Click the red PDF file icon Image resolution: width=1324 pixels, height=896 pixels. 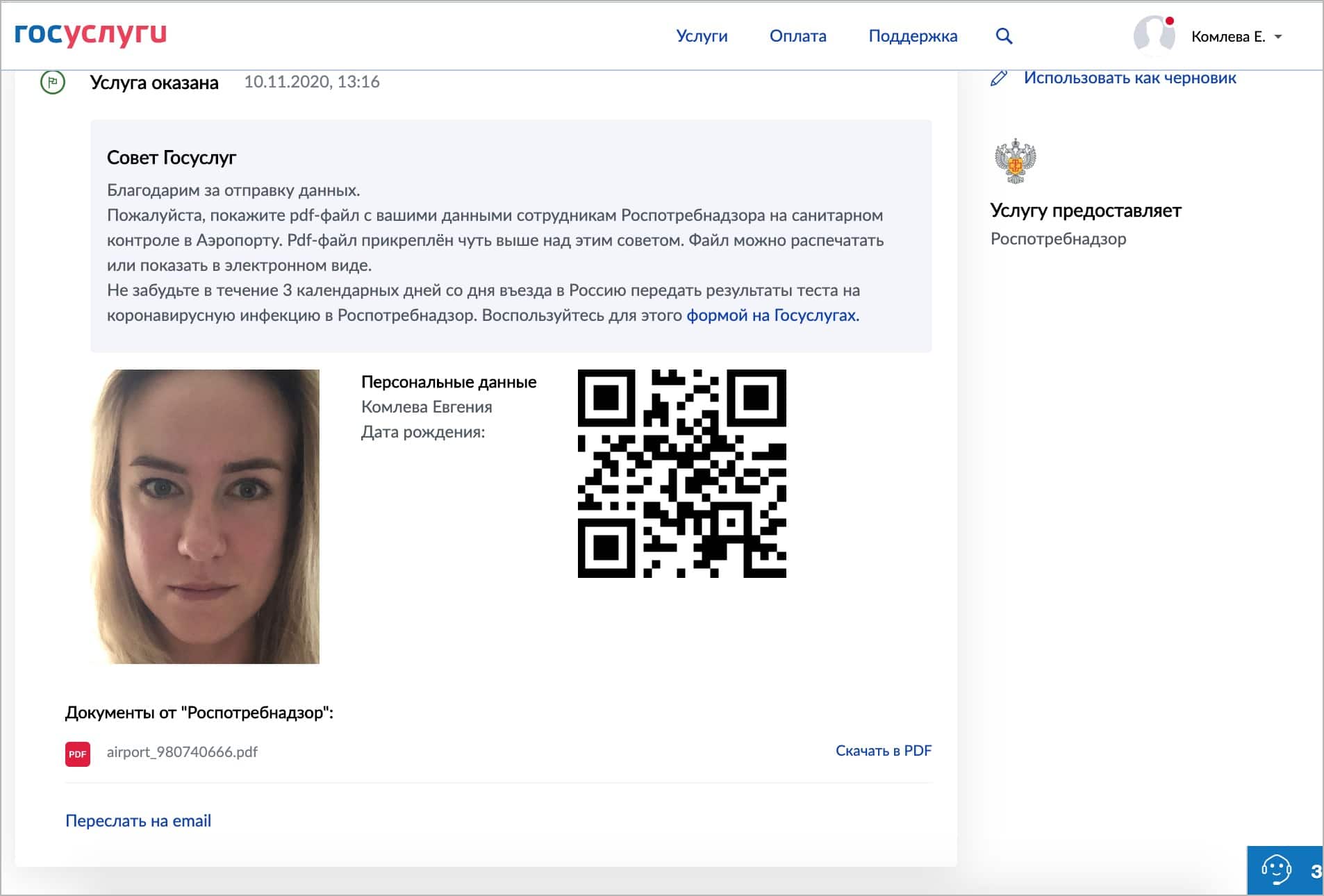(78, 754)
